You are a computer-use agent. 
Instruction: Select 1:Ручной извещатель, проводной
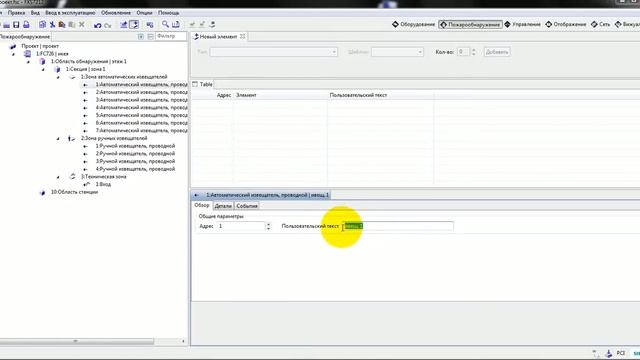click(135, 146)
